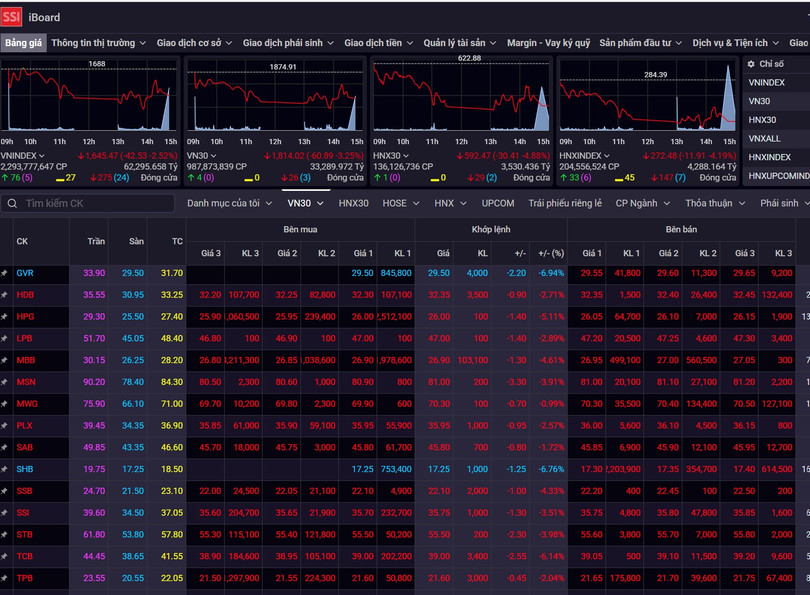This screenshot has height=595, width=810.
Task: Click the SSI logo icon
Action: tap(12, 16)
